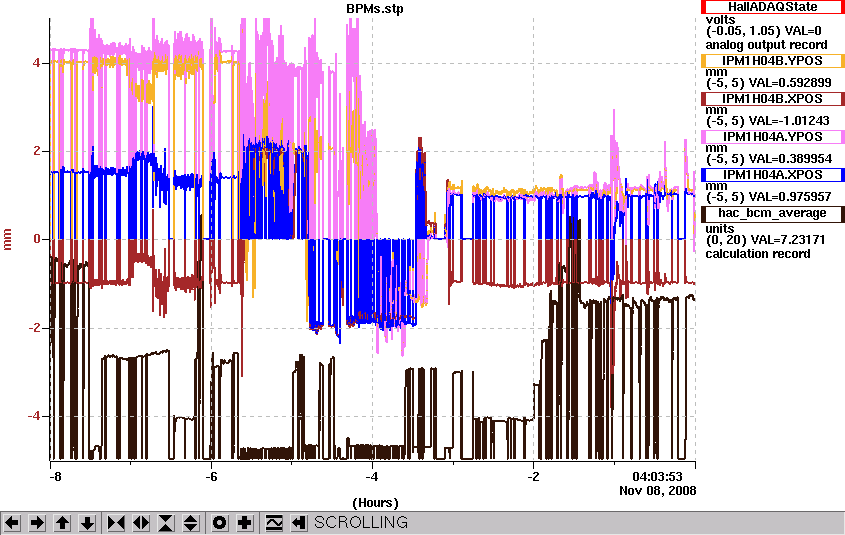Click the 04:03:53 timestamp on the axis
The width and height of the screenshot is (845, 535).
tap(657, 477)
